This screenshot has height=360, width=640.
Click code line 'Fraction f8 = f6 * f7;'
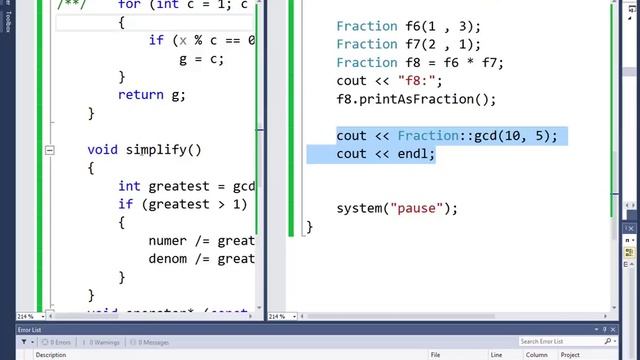(x=420, y=62)
